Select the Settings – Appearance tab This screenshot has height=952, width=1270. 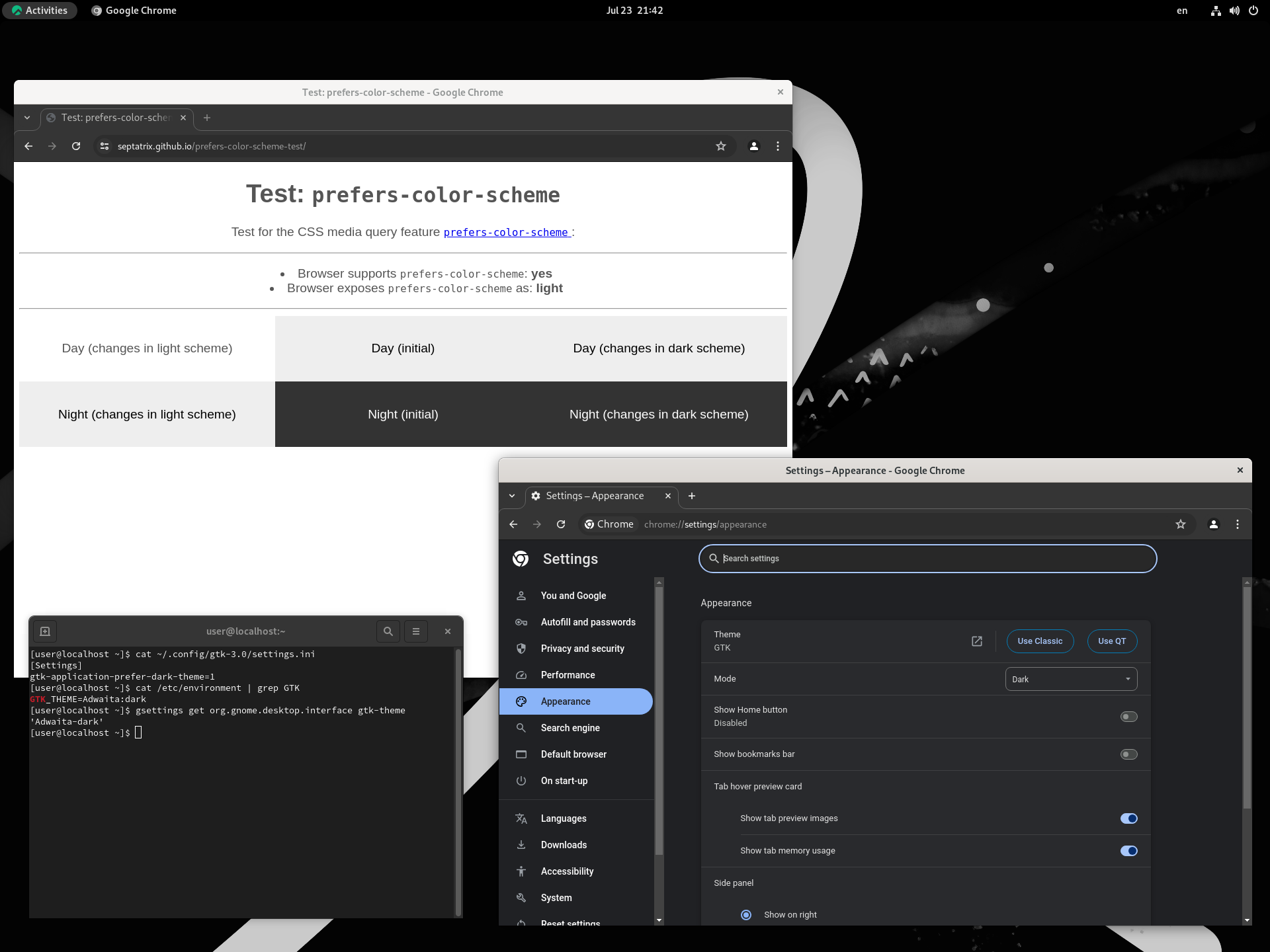(594, 496)
